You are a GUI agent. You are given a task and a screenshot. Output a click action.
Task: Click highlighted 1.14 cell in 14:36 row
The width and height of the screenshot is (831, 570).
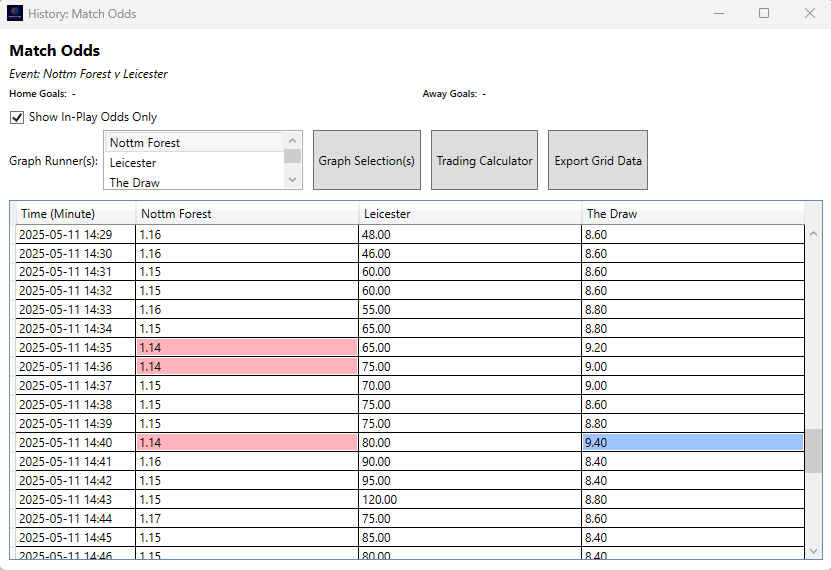[x=247, y=367]
